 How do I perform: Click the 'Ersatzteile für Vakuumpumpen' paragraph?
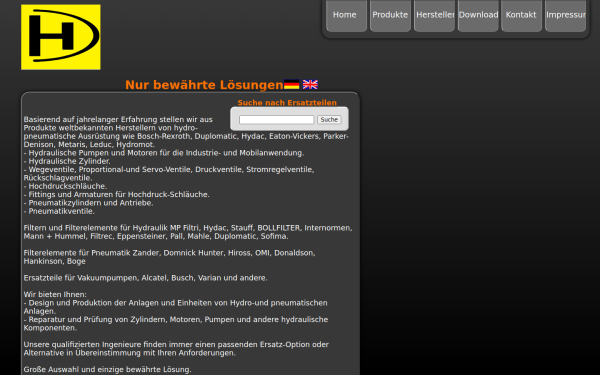[x=145, y=278]
